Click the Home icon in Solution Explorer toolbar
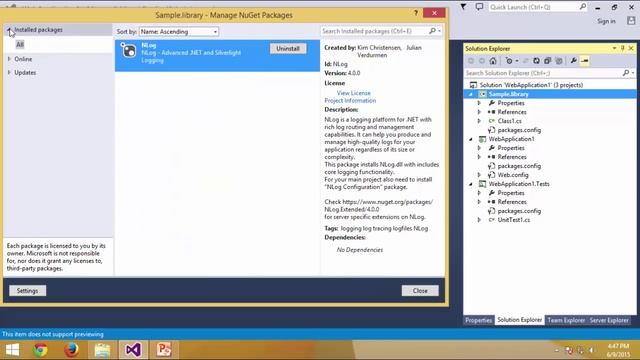The image size is (640, 360). click(493, 61)
